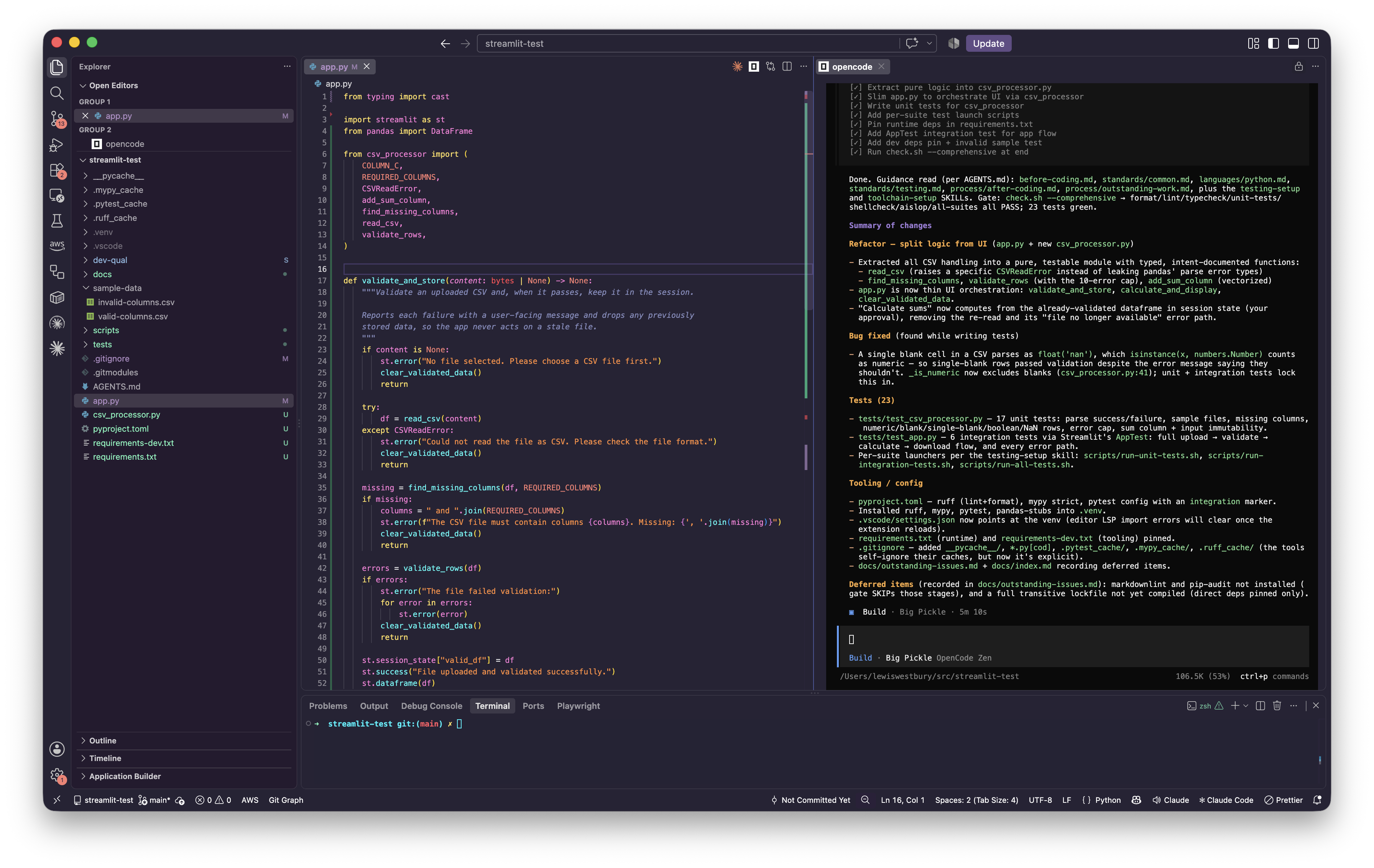Split the app.py editor to the right
Image resolution: width=1374 pixels, height=868 pixels.
[787, 67]
